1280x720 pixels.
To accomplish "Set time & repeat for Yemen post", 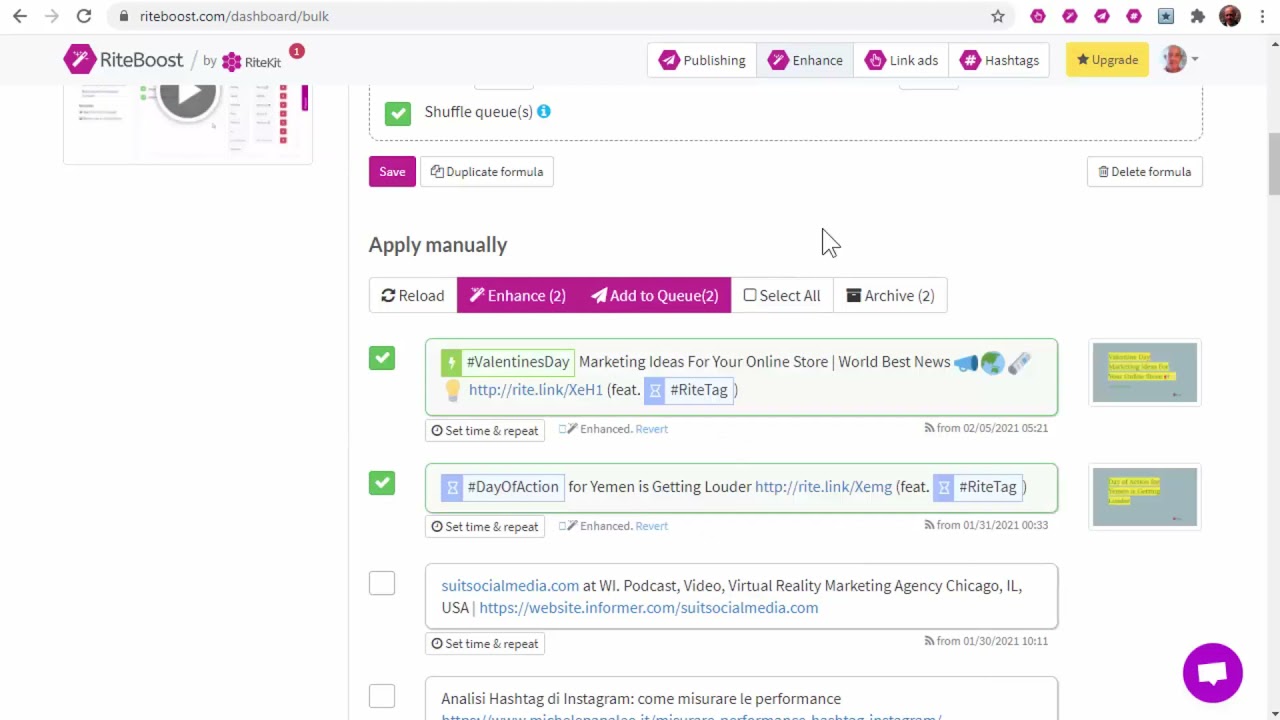I will point(485,526).
